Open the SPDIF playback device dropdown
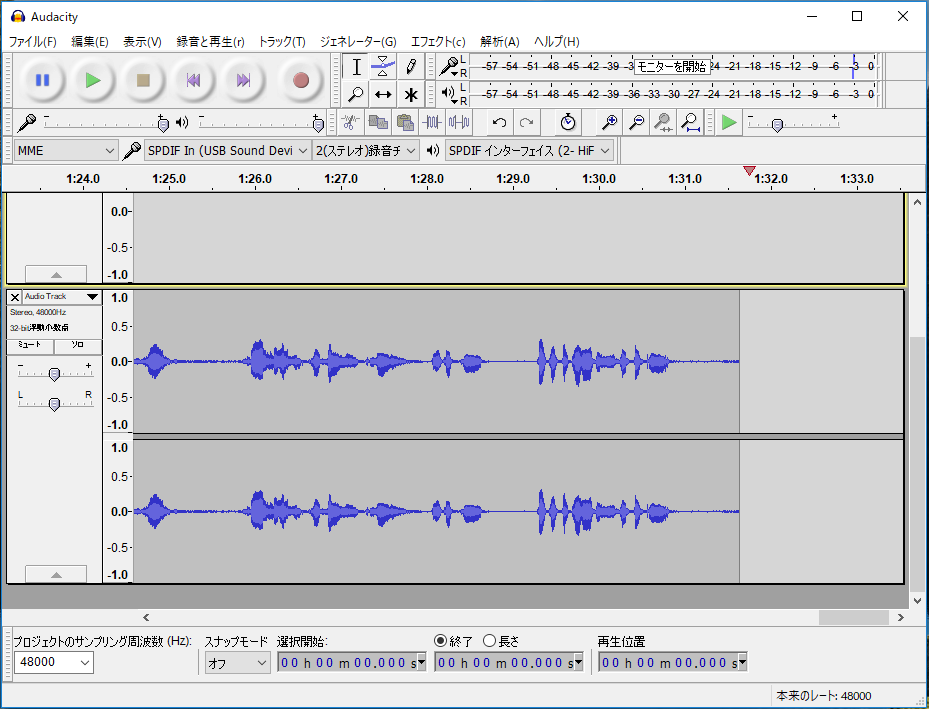 point(529,150)
